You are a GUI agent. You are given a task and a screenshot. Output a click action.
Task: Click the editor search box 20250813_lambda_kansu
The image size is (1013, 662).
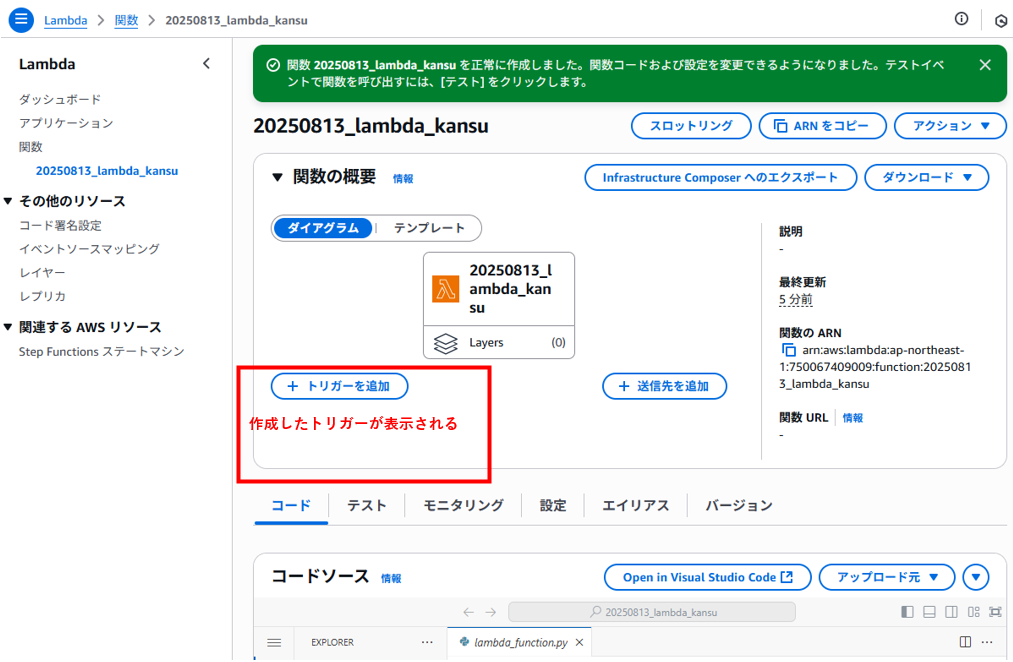click(652, 612)
